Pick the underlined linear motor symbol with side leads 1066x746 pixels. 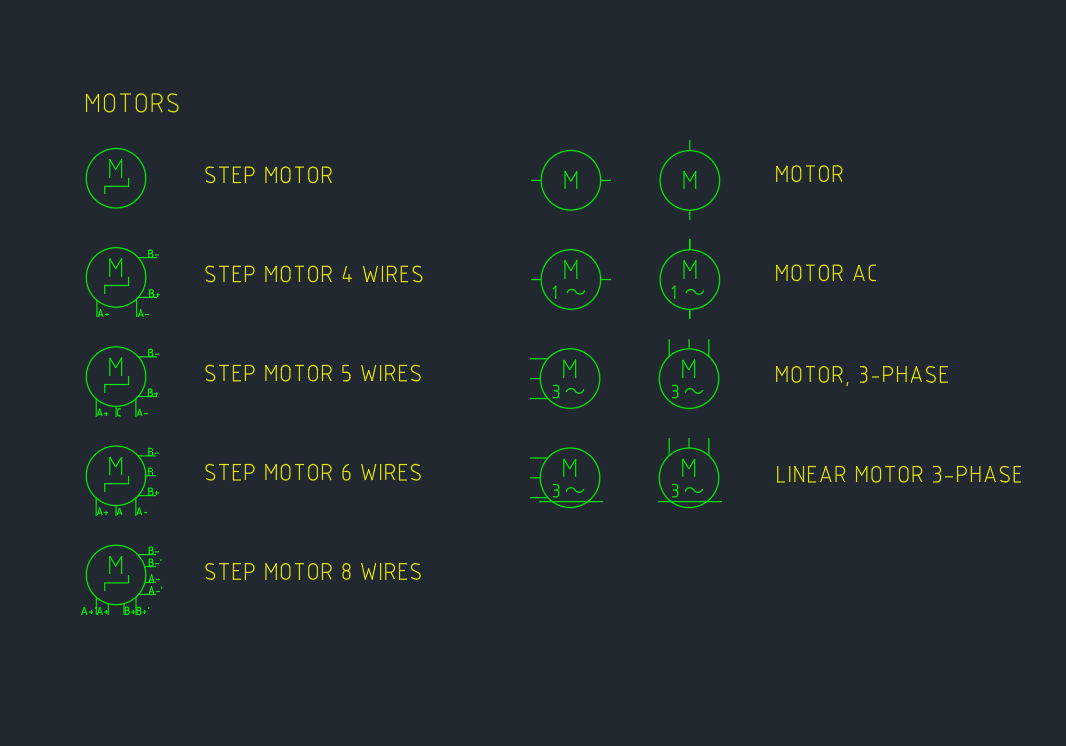[570, 477]
